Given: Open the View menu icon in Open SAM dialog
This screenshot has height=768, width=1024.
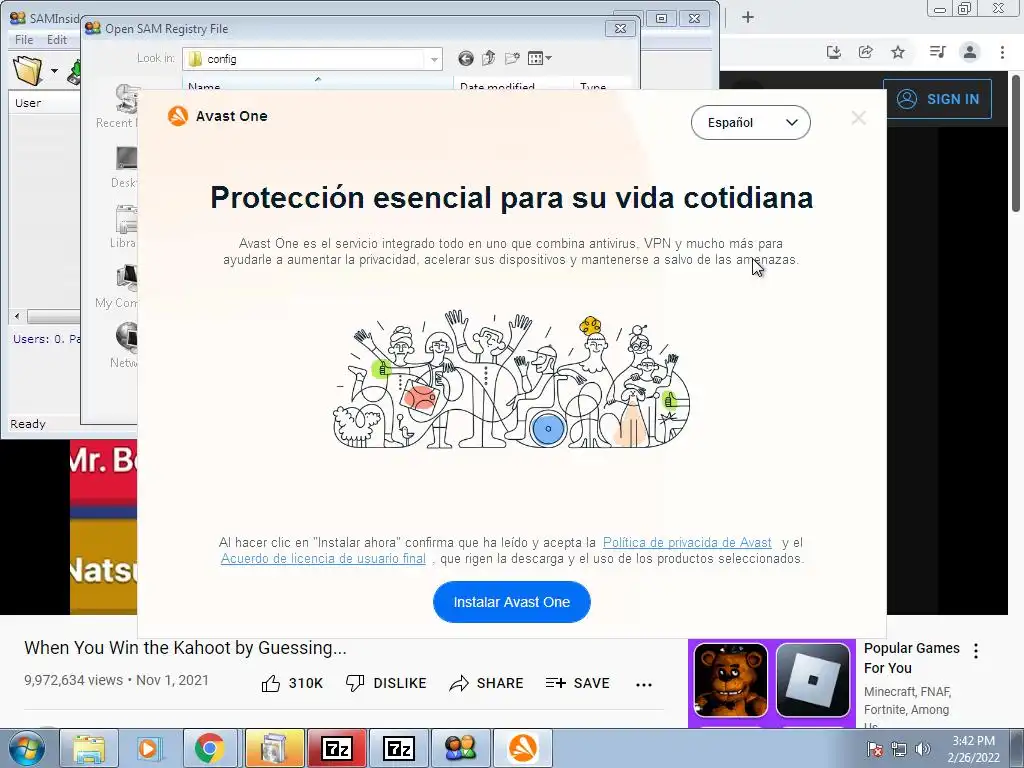Looking at the screenshot, I should click(x=539, y=58).
